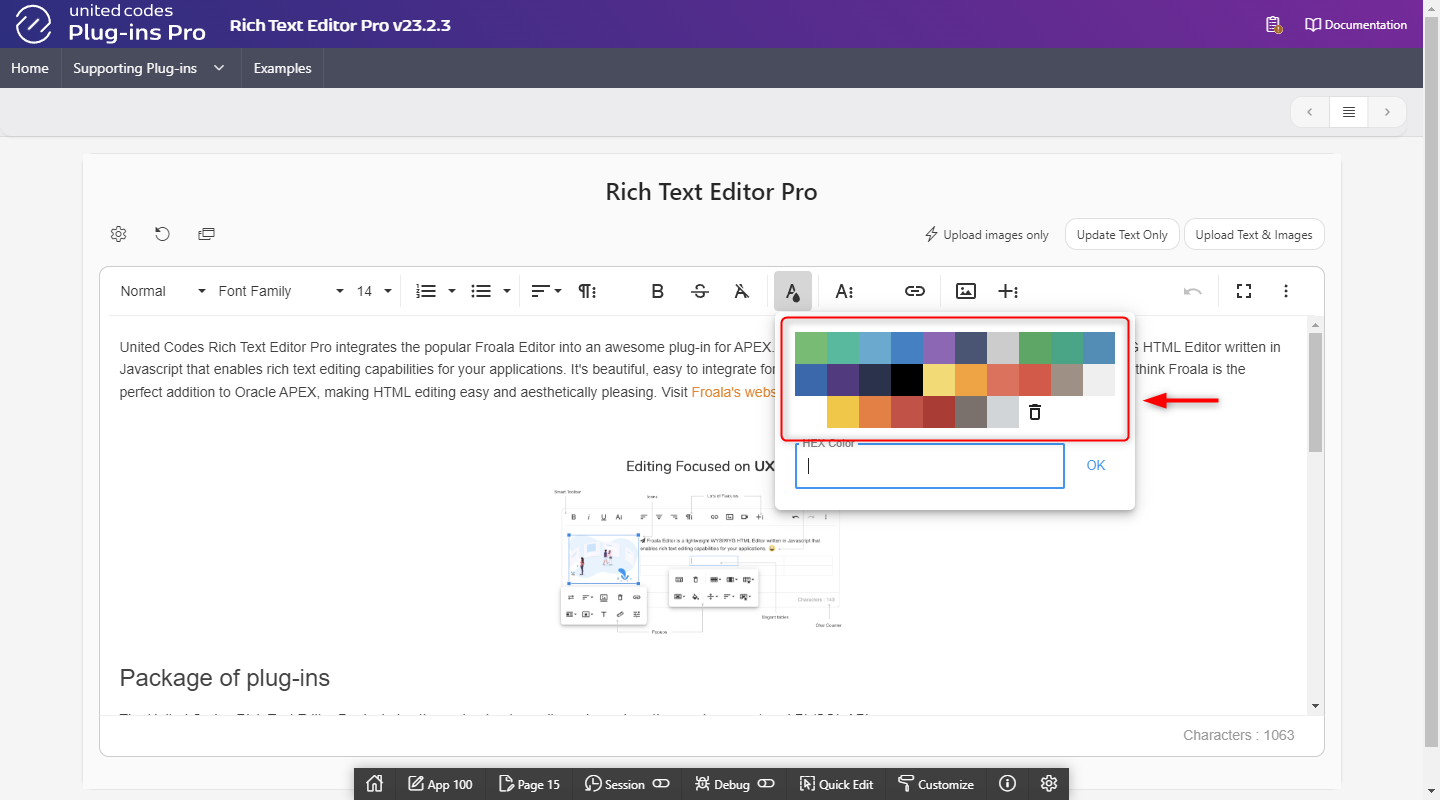Pick the black color swatch
Image resolution: width=1440 pixels, height=800 pixels.
click(x=907, y=380)
